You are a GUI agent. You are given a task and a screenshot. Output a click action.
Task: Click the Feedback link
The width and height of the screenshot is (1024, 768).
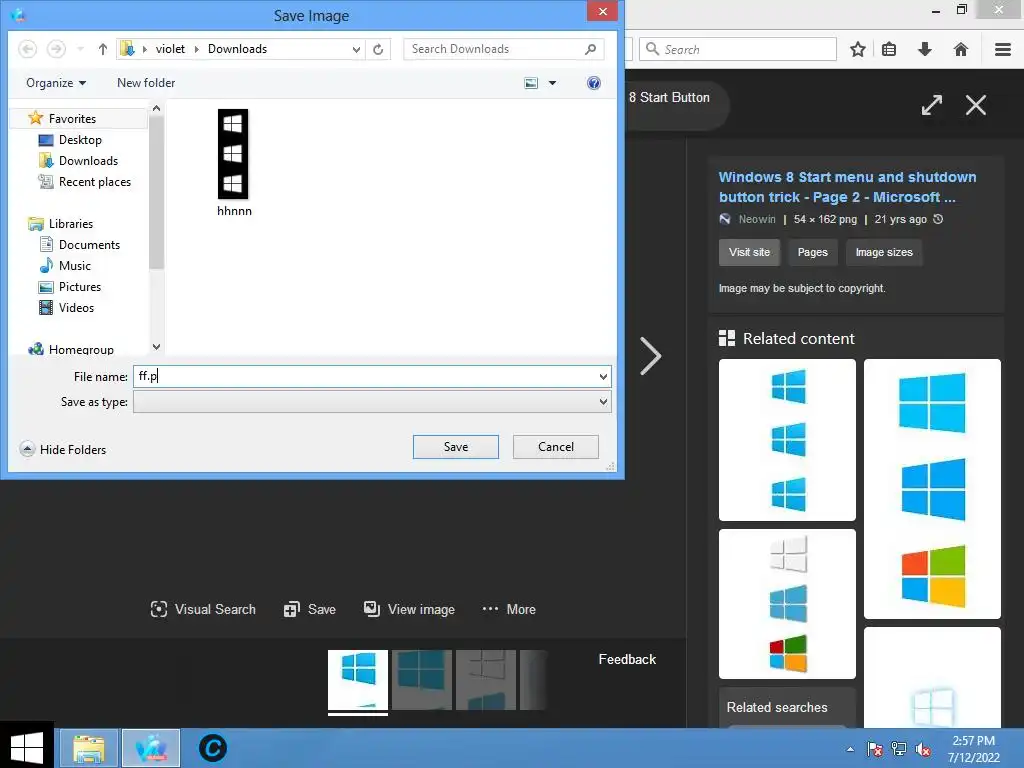point(627,659)
